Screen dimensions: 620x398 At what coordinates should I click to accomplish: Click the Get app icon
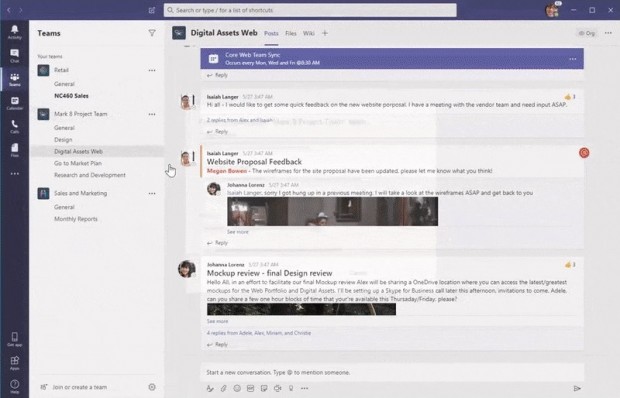click(15, 339)
